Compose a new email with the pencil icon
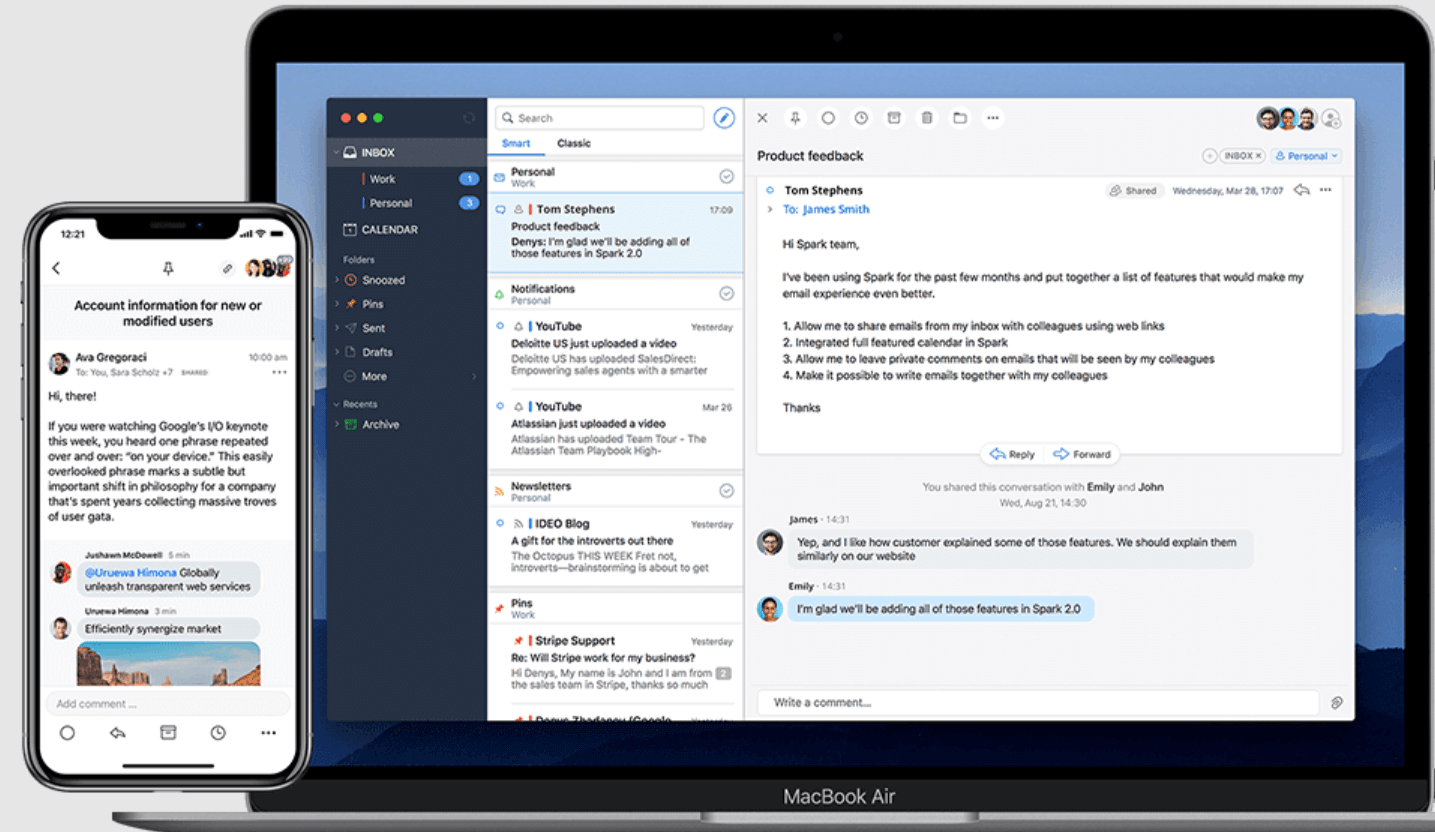Image resolution: width=1435 pixels, height=832 pixels. [723, 118]
